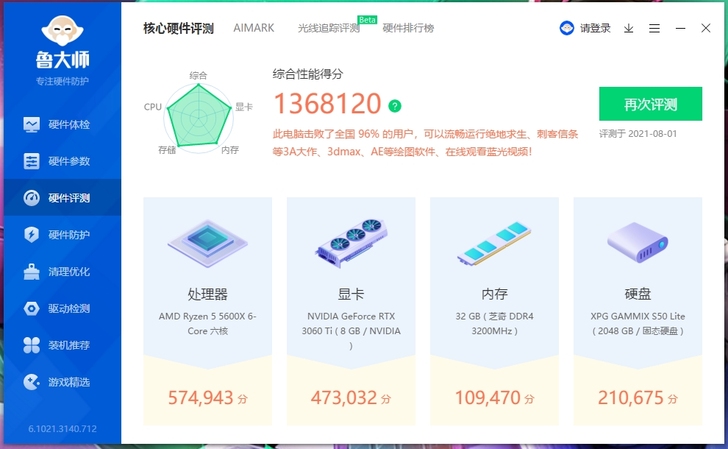Click version number 6.1021.3140.712
The image size is (728, 449).
tap(62, 429)
